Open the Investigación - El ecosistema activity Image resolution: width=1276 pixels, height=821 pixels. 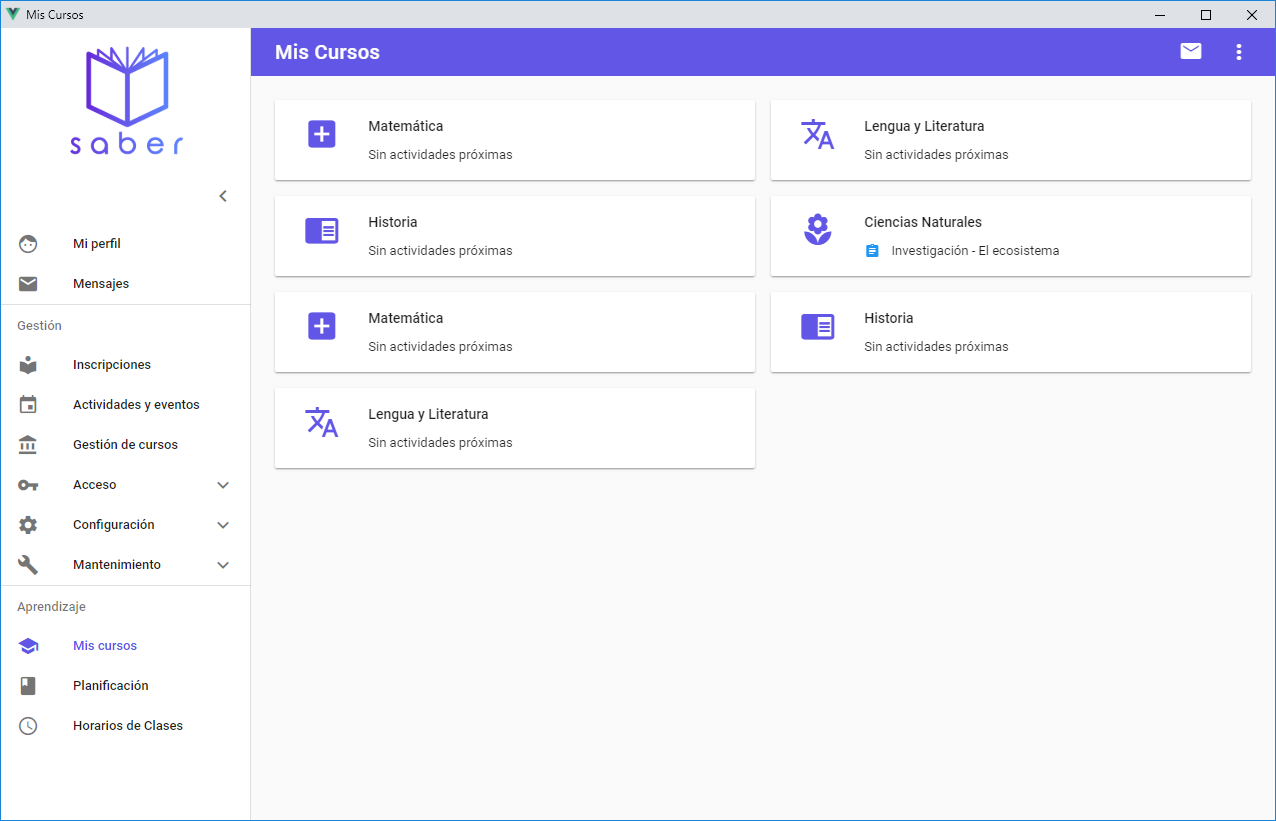pos(975,251)
